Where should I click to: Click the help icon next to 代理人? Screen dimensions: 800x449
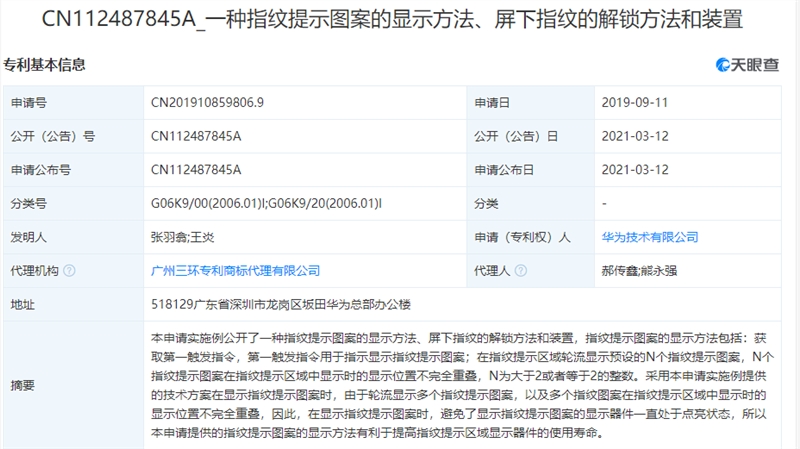pyautogui.click(x=521, y=271)
